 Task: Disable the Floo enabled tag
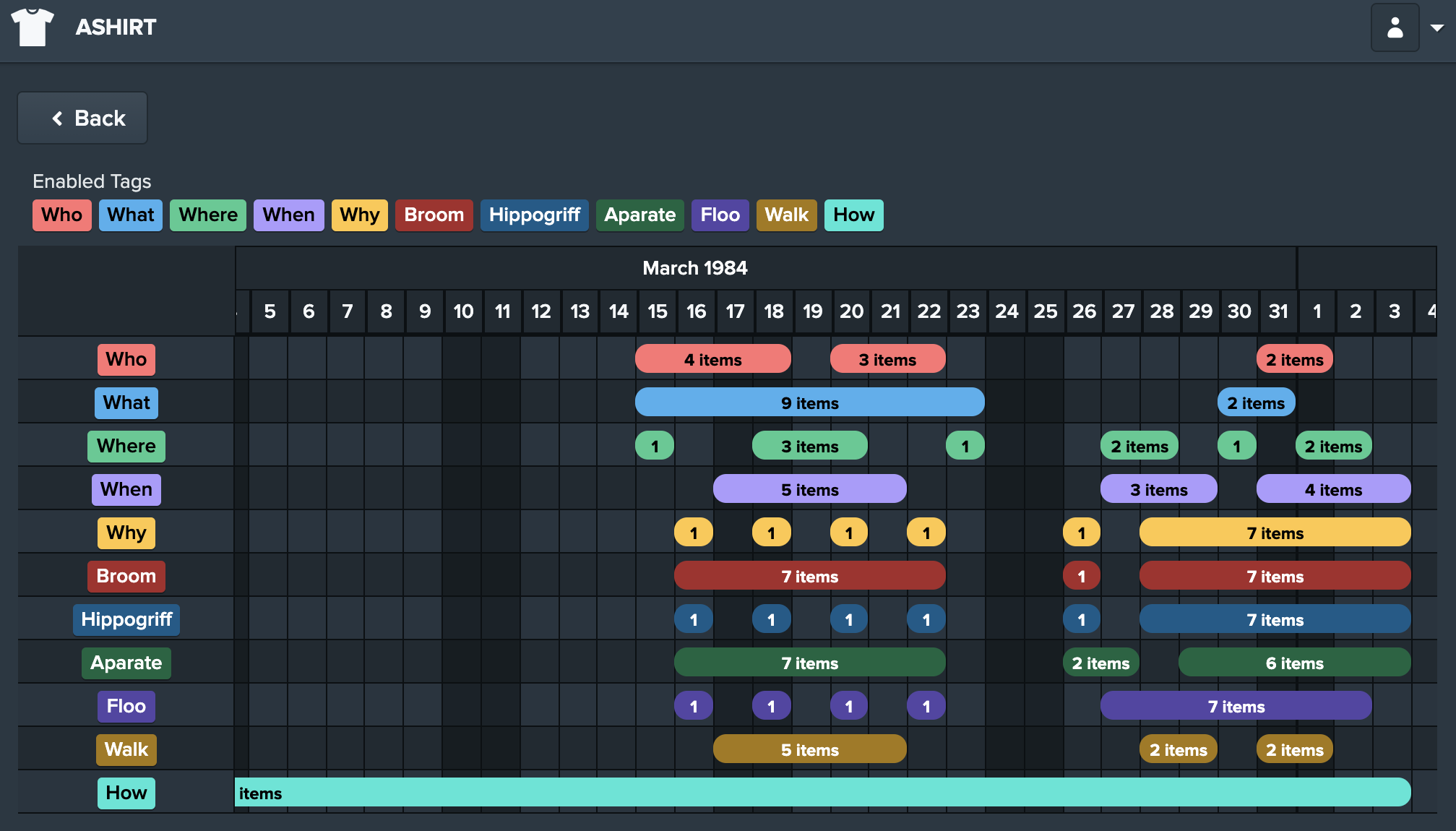(720, 215)
